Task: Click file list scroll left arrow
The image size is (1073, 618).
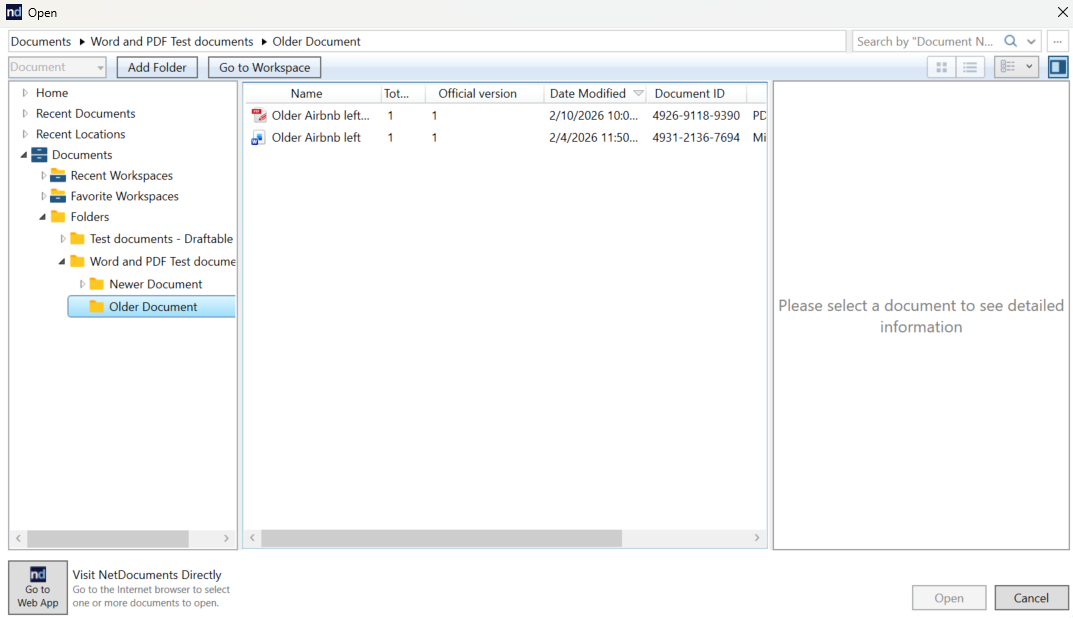Action: click(x=253, y=538)
